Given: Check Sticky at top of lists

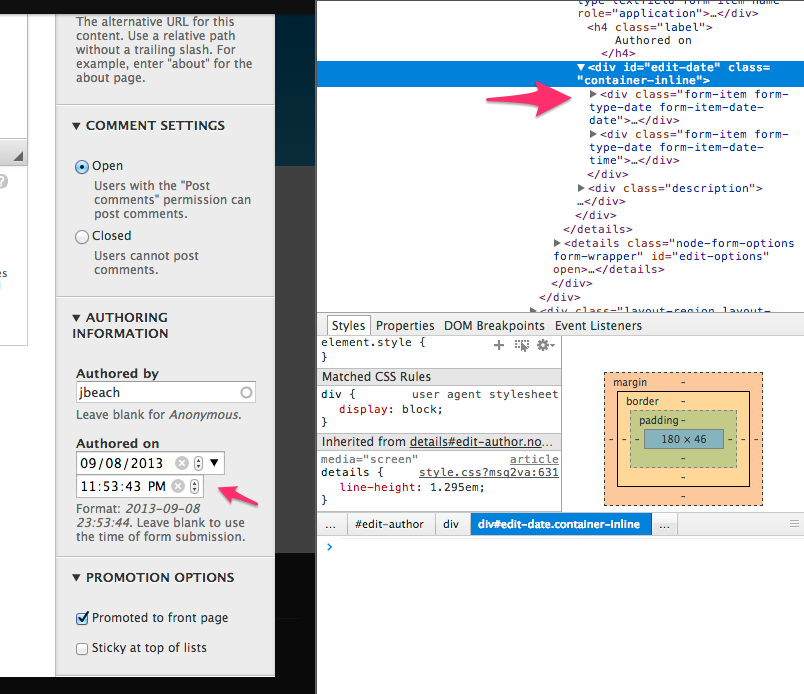Looking at the screenshot, I should pos(82,649).
